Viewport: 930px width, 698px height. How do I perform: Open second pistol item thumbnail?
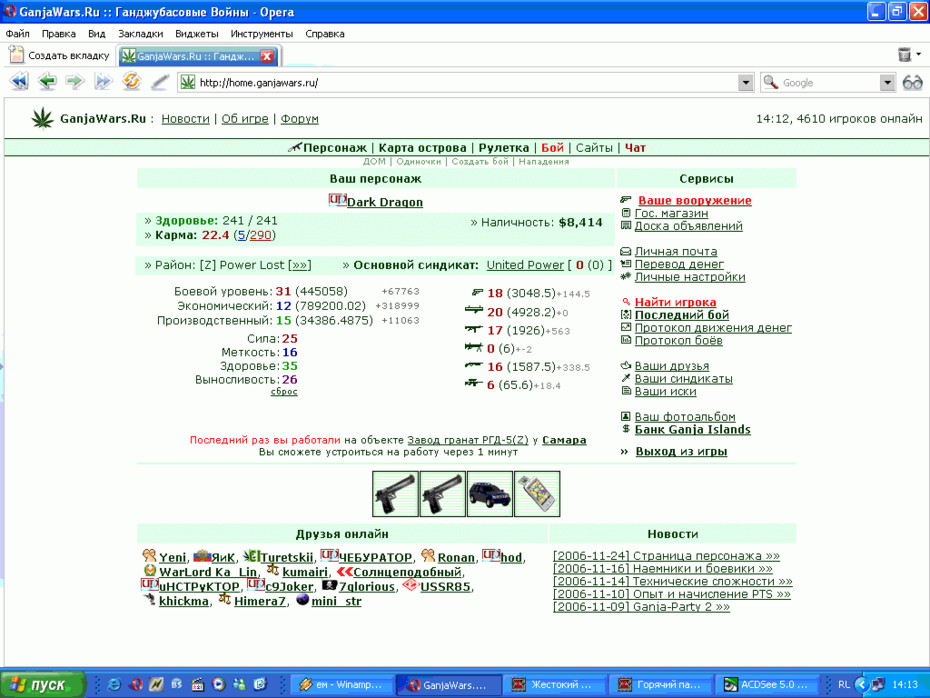click(442, 493)
